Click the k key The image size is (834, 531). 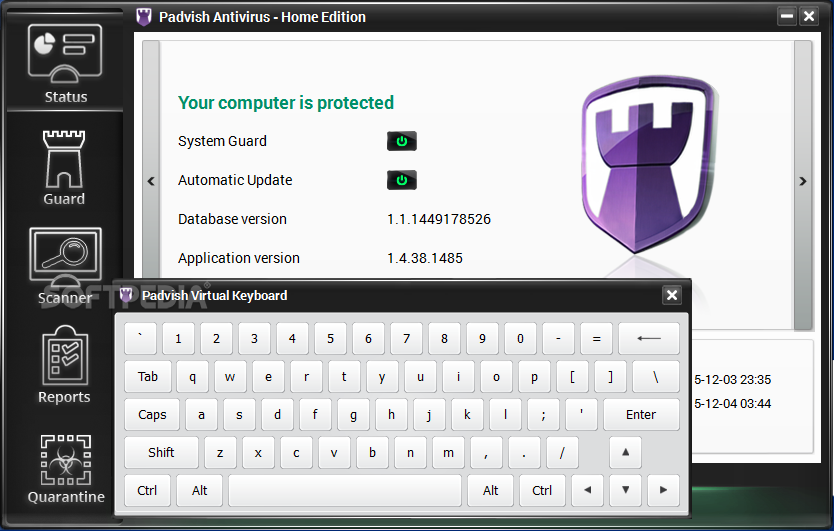click(x=467, y=414)
